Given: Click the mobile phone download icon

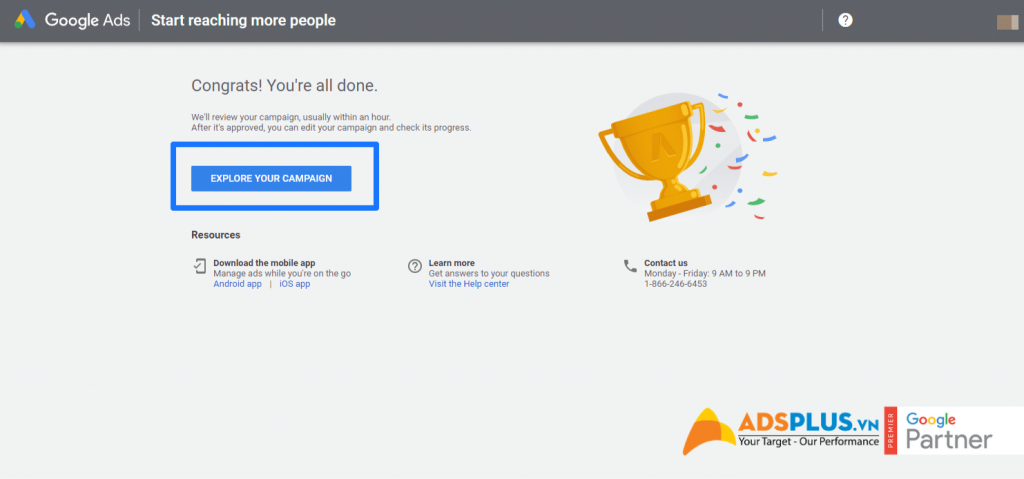Looking at the screenshot, I should click(199, 265).
